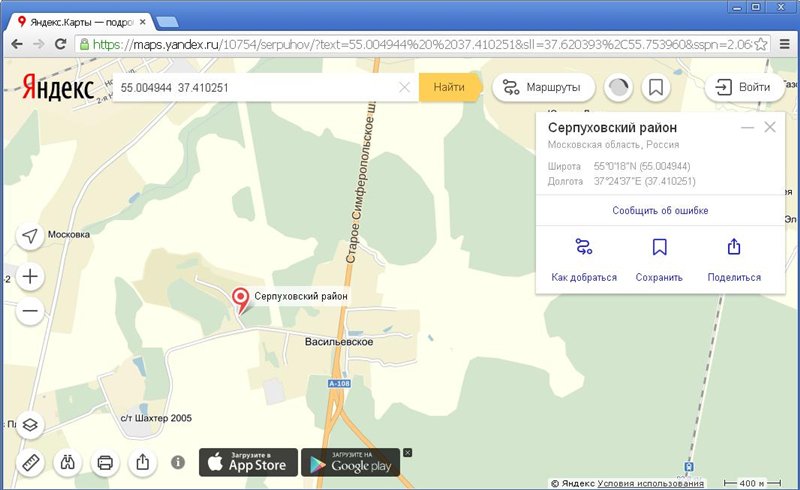
Task: Open panorama binoculars button
Action: point(67,463)
